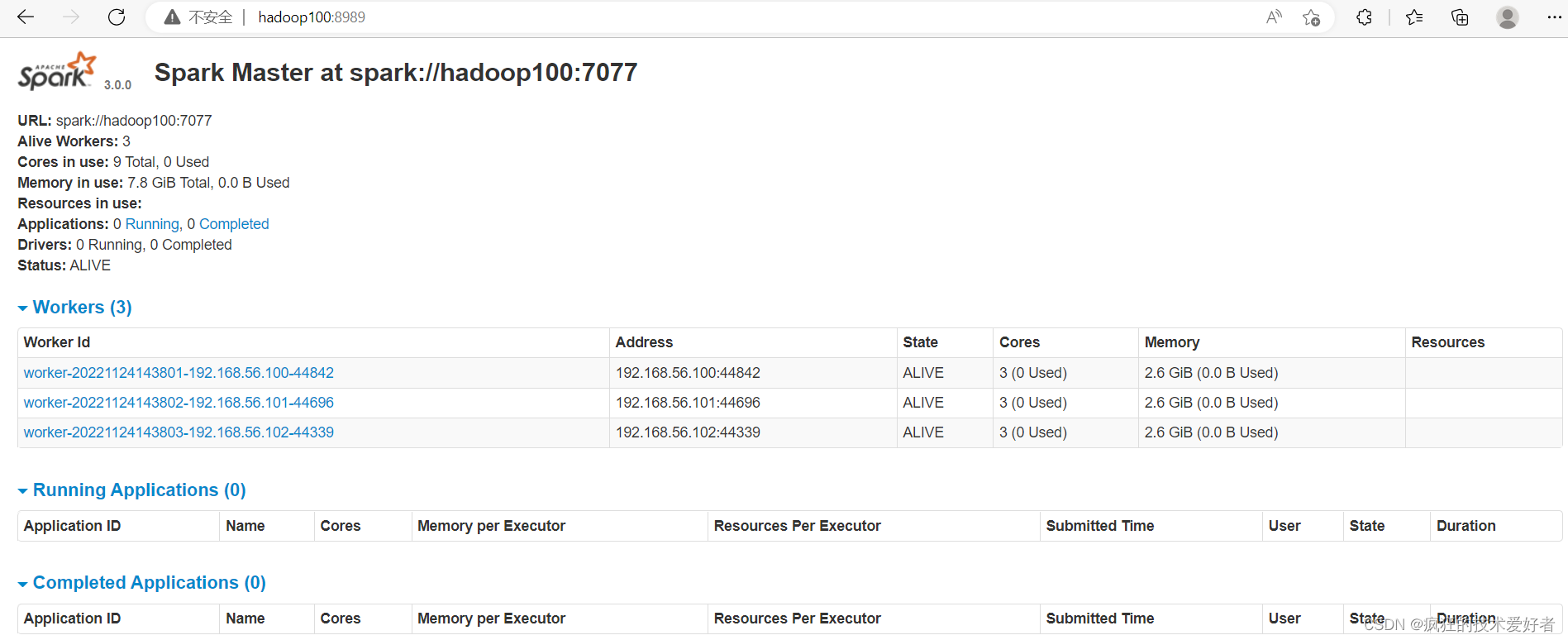The height and width of the screenshot is (640, 1568).
Task: Open the Running applications link
Action: pyautogui.click(x=152, y=224)
